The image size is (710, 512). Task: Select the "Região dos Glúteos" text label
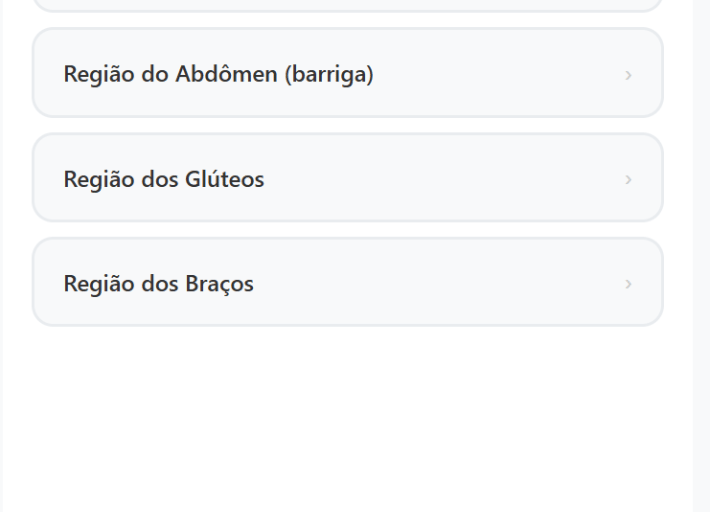pos(164,179)
